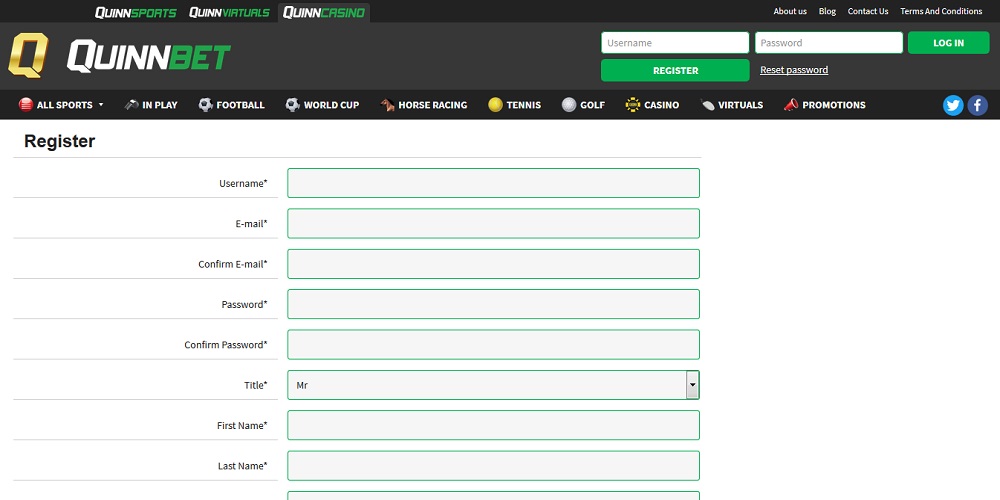Screen dimensions: 1000x500
Task: Switch to the QuinnCasino tab
Action: tap(324, 12)
